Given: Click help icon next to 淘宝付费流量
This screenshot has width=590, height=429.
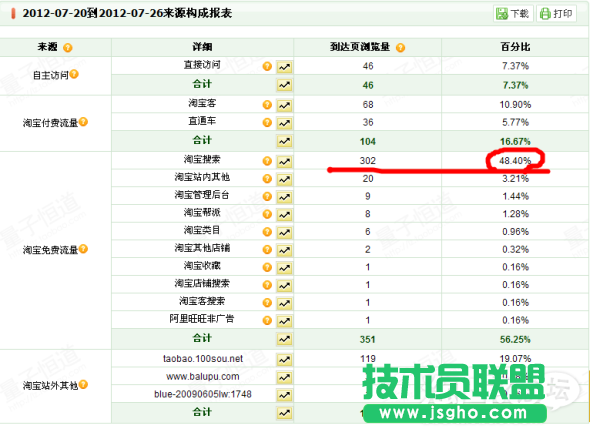Looking at the screenshot, I should click(83, 122).
